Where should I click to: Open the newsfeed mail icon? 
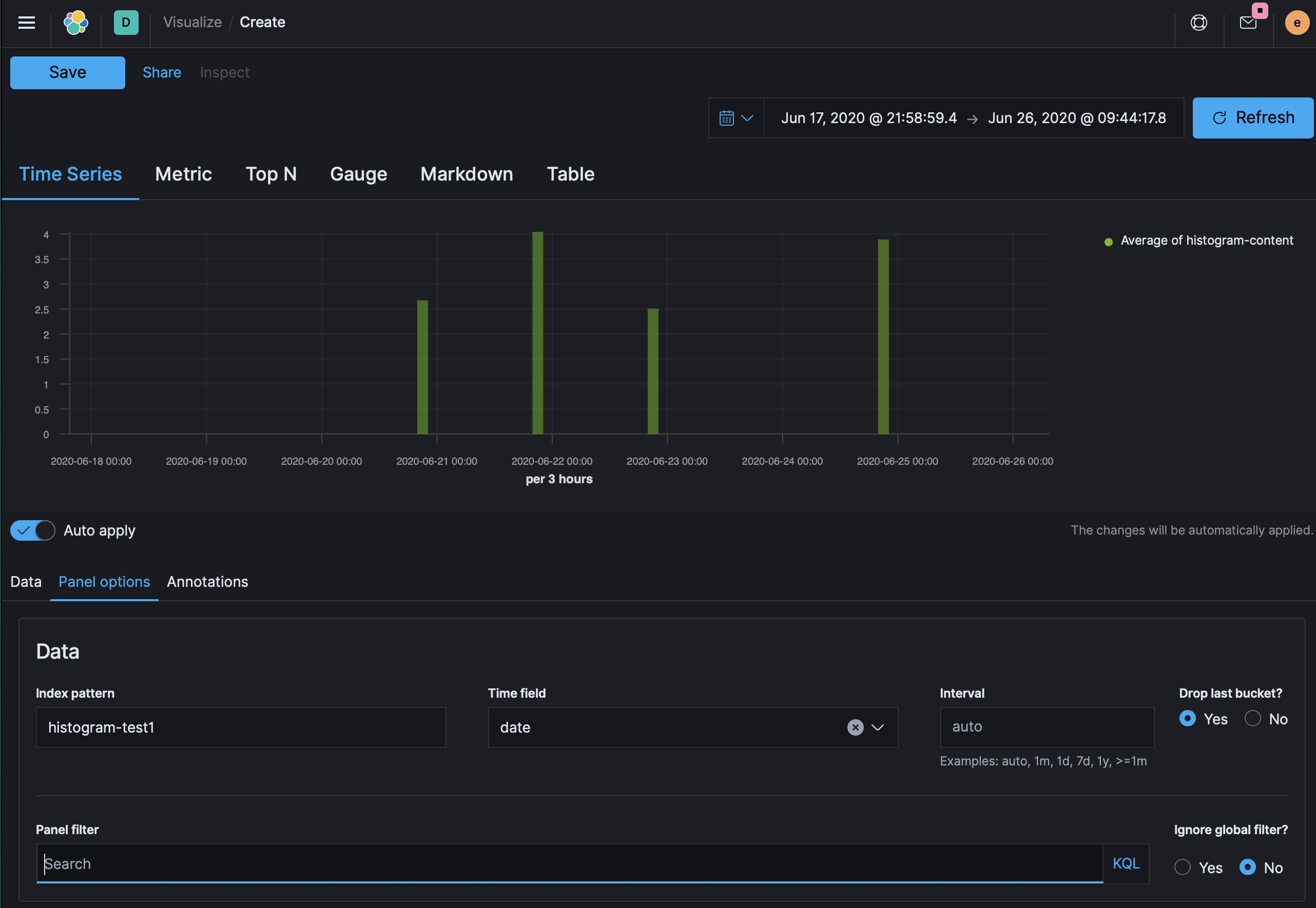[x=1248, y=23]
